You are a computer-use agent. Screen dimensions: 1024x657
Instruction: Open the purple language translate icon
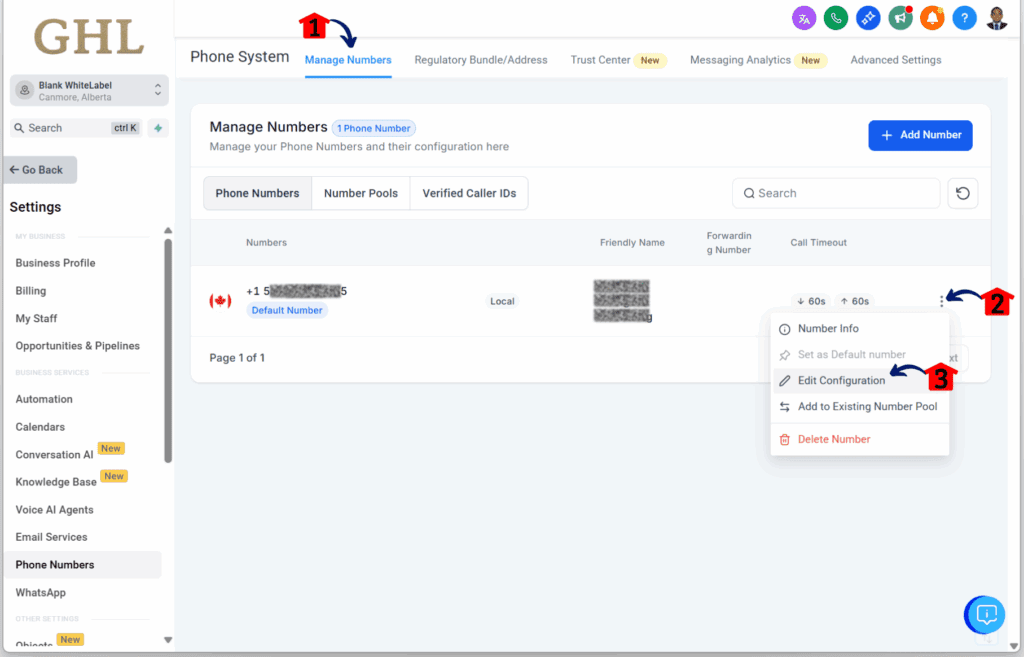coord(804,18)
